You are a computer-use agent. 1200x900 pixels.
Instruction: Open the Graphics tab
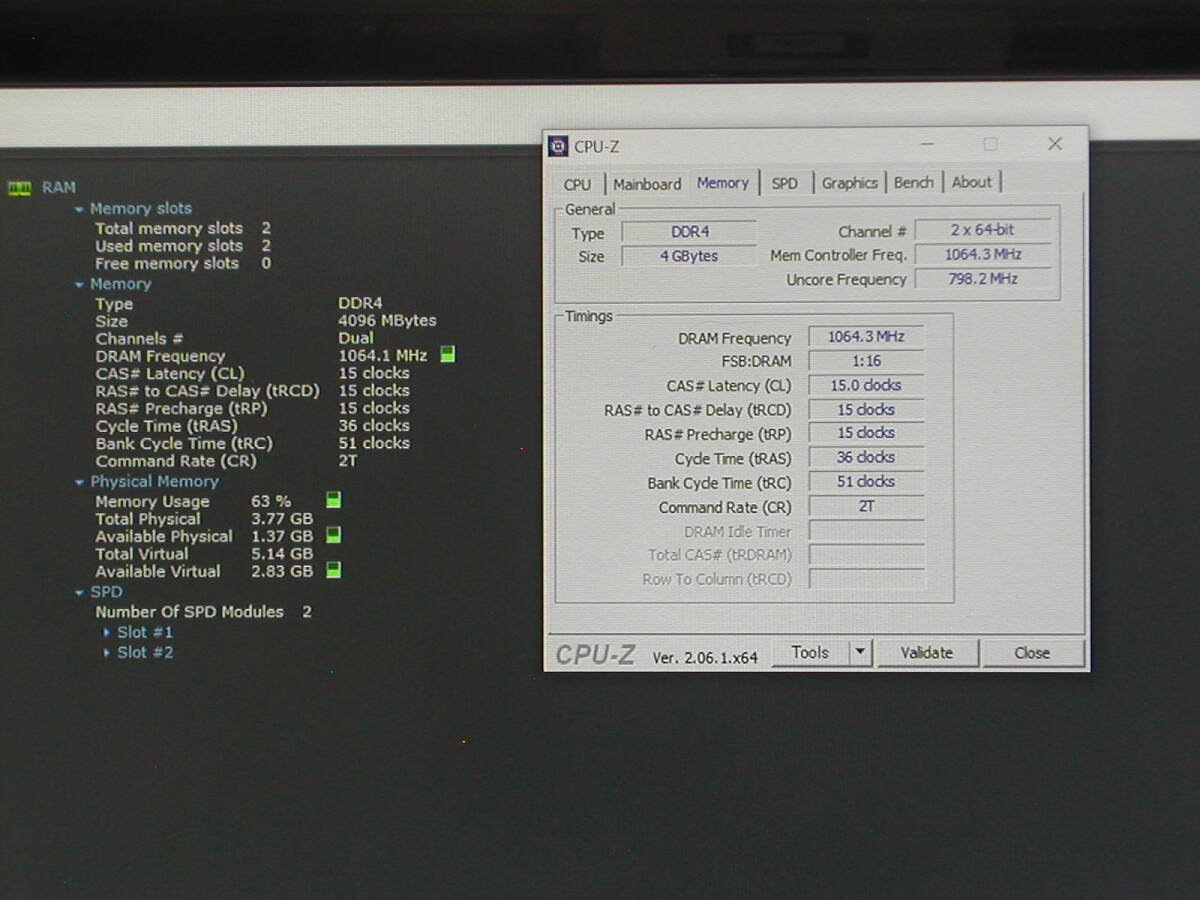[850, 183]
